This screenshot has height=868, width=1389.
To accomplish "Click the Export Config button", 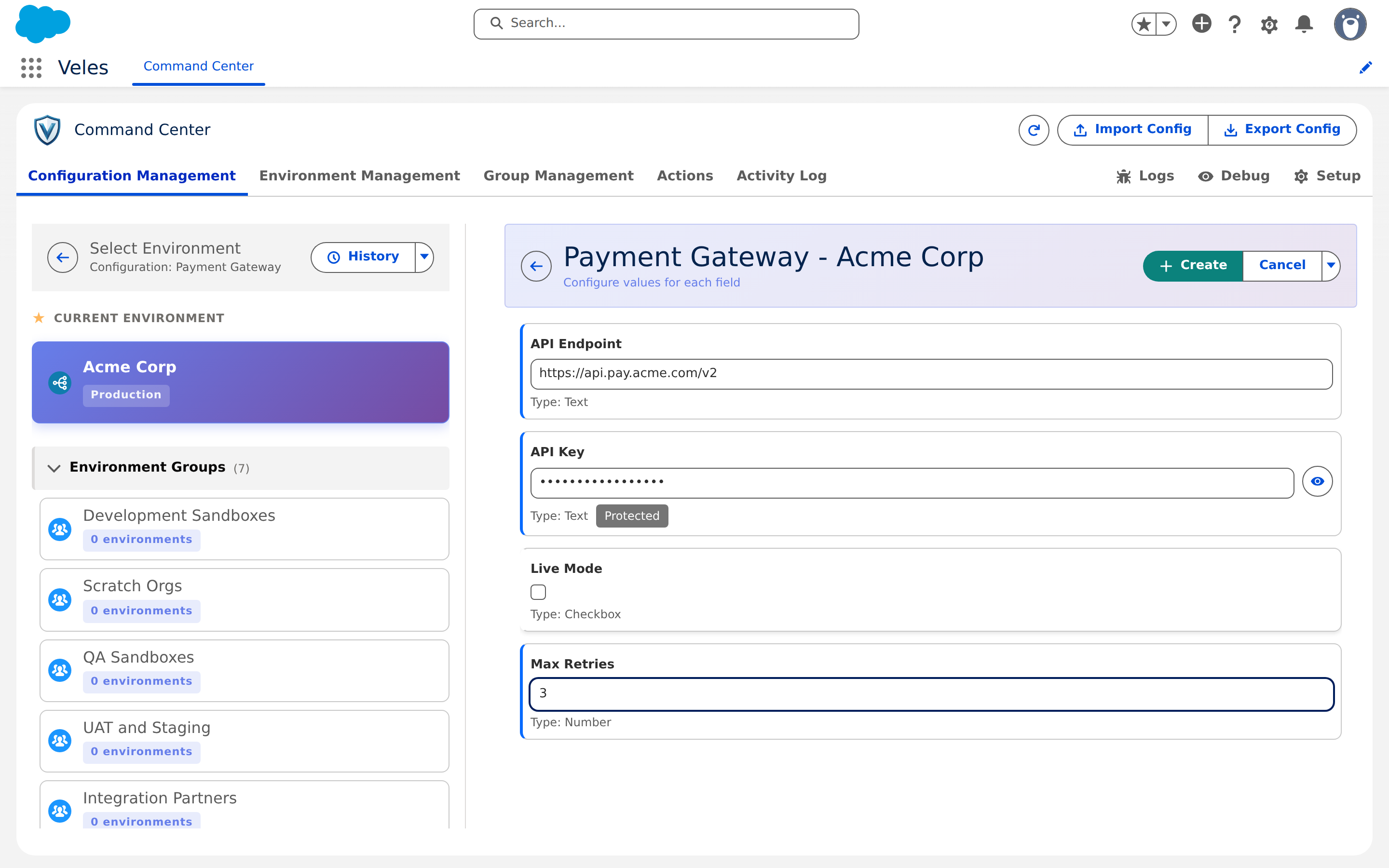I will click(1282, 130).
